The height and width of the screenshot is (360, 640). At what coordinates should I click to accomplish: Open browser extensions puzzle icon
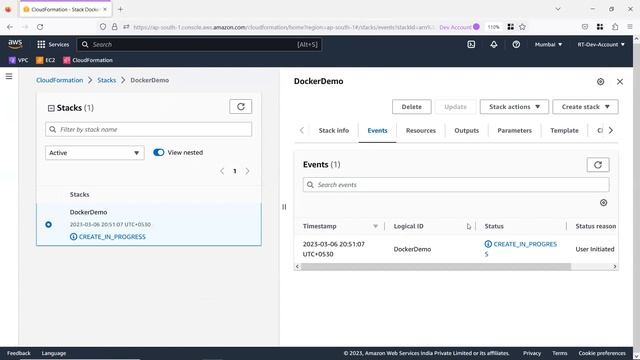(615, 27)
